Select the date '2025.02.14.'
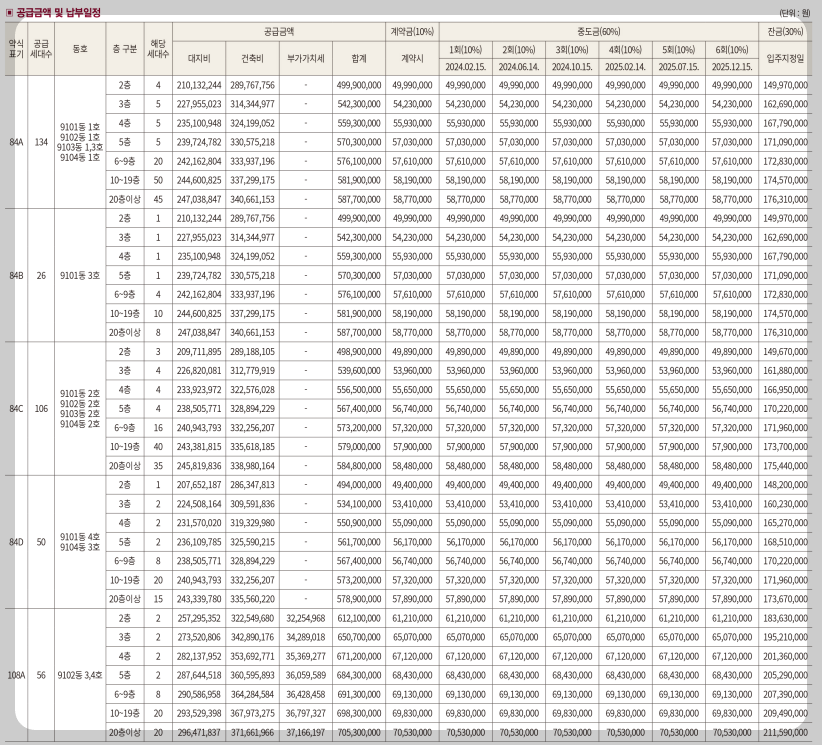The width and height of the screenshot is (822, 745). coord(625,67)
